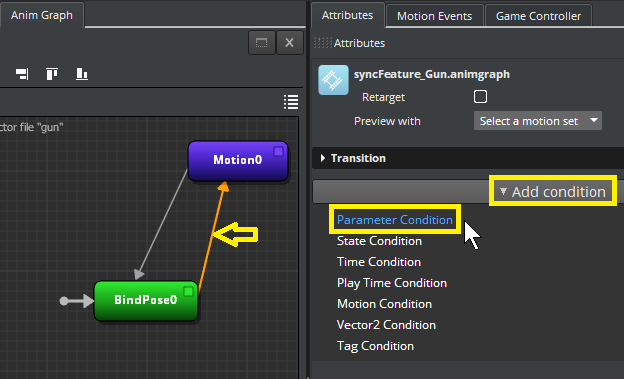624x379 pixels.
Task: Click the syncFeature_Gun animgraph file icon
Action: (333, 80)
